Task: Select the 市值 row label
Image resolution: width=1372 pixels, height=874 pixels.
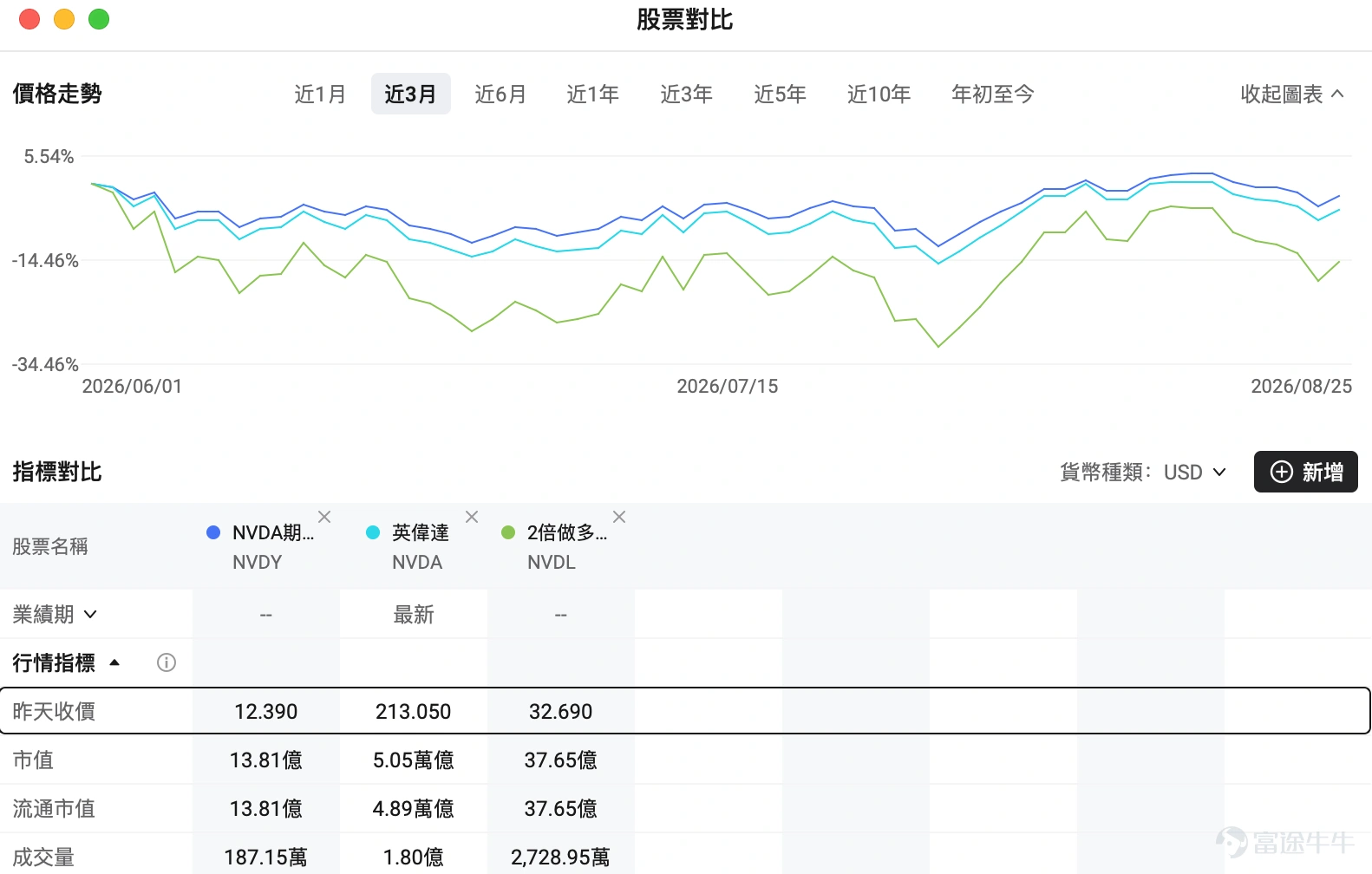Action: click(x=33, y=760)
